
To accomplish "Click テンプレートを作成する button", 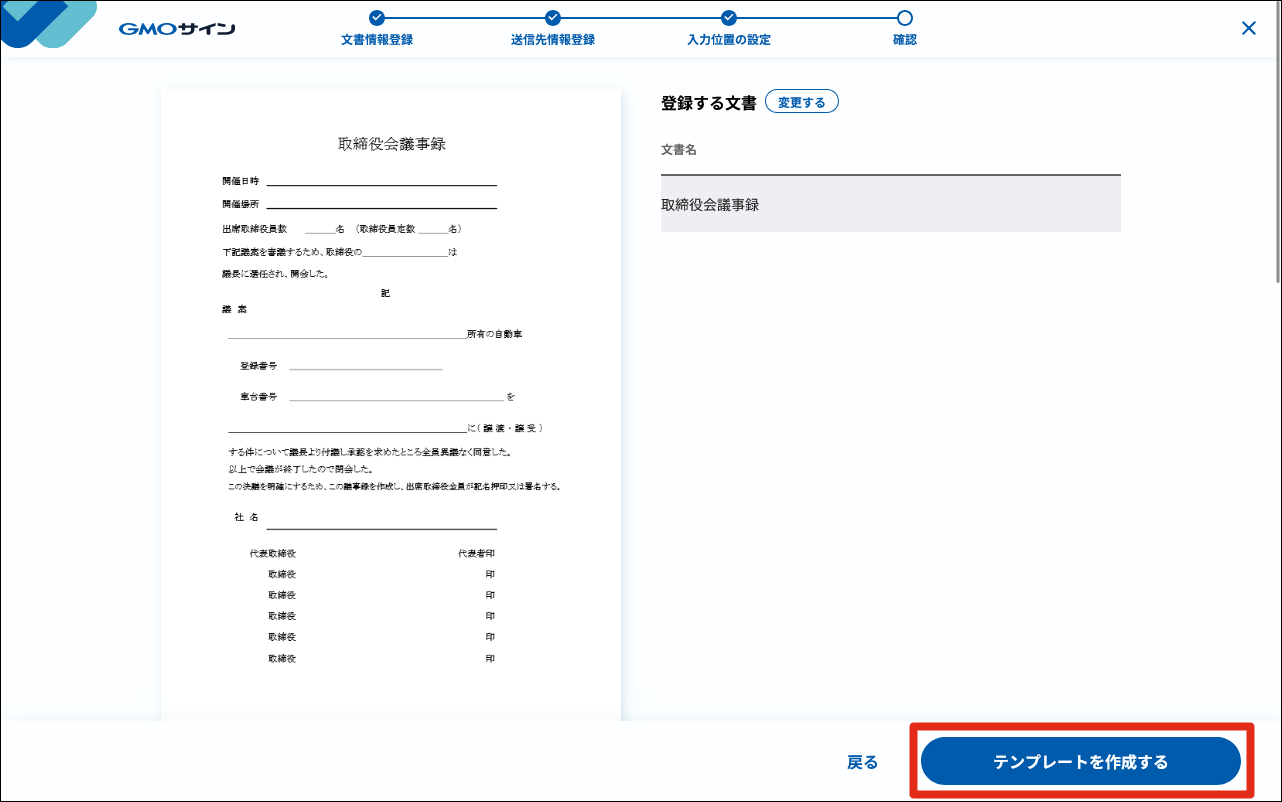I will pos(1080,762).
